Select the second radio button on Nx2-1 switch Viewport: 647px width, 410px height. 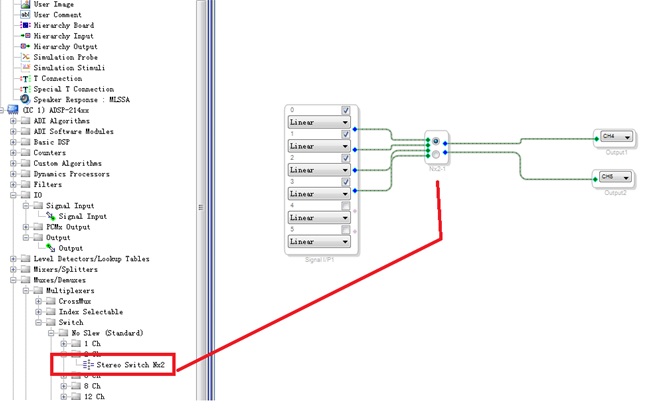tap(436, 155)
